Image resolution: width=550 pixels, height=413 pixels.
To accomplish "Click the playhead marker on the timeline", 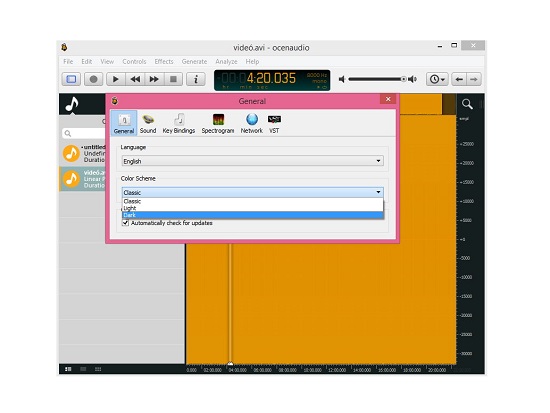I will click(x=230, y=364).
